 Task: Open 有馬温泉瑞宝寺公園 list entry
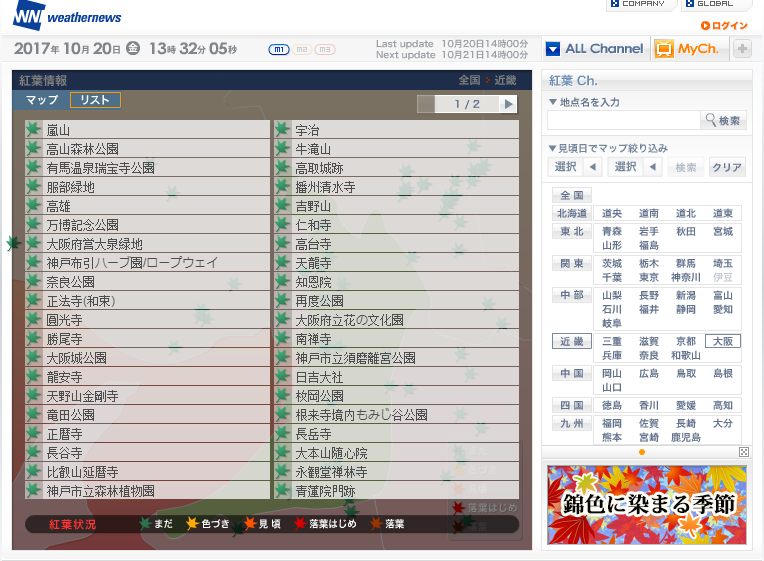pyautogui.click(x=147, y=167)
